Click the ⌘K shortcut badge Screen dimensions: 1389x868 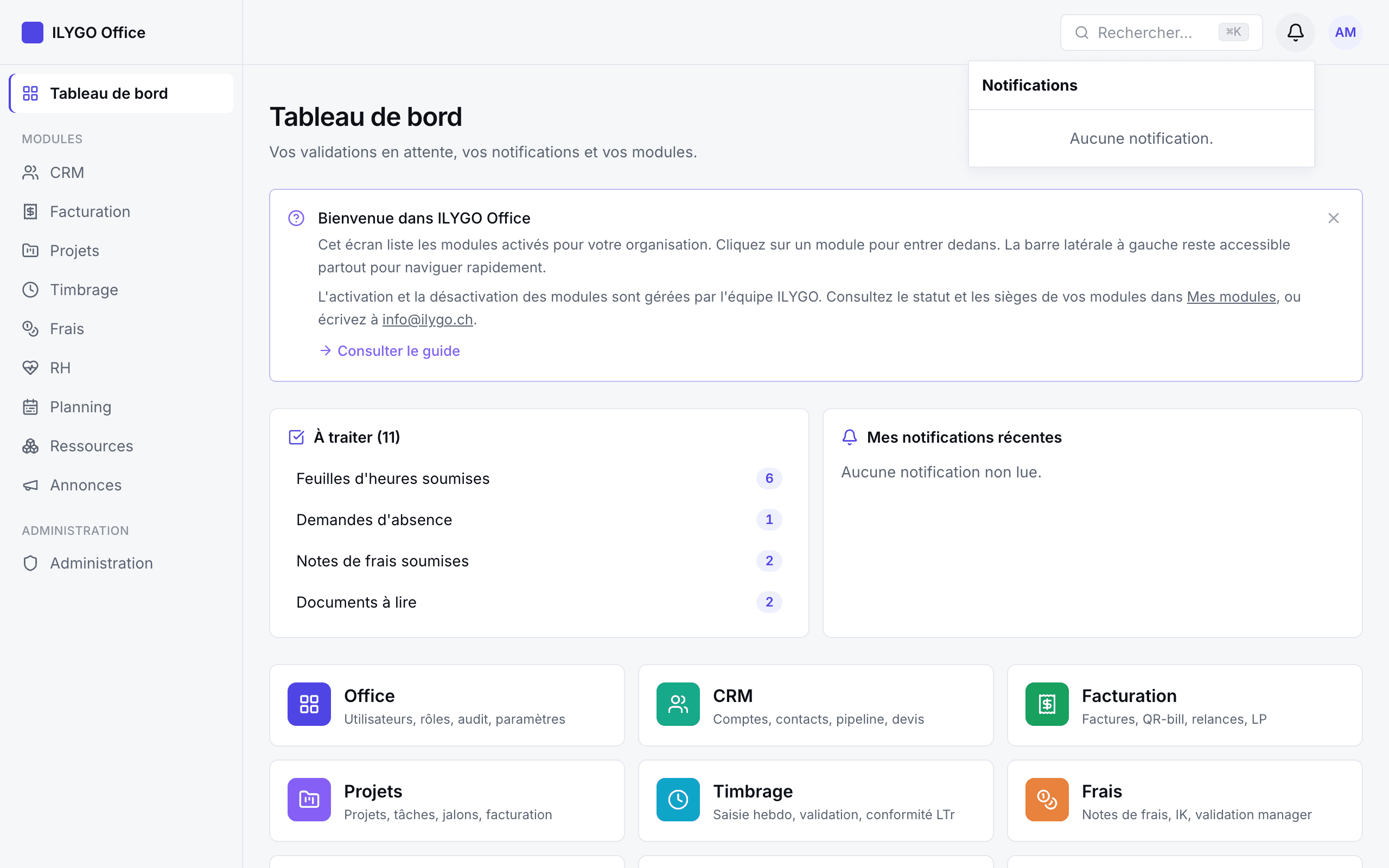1233,32
